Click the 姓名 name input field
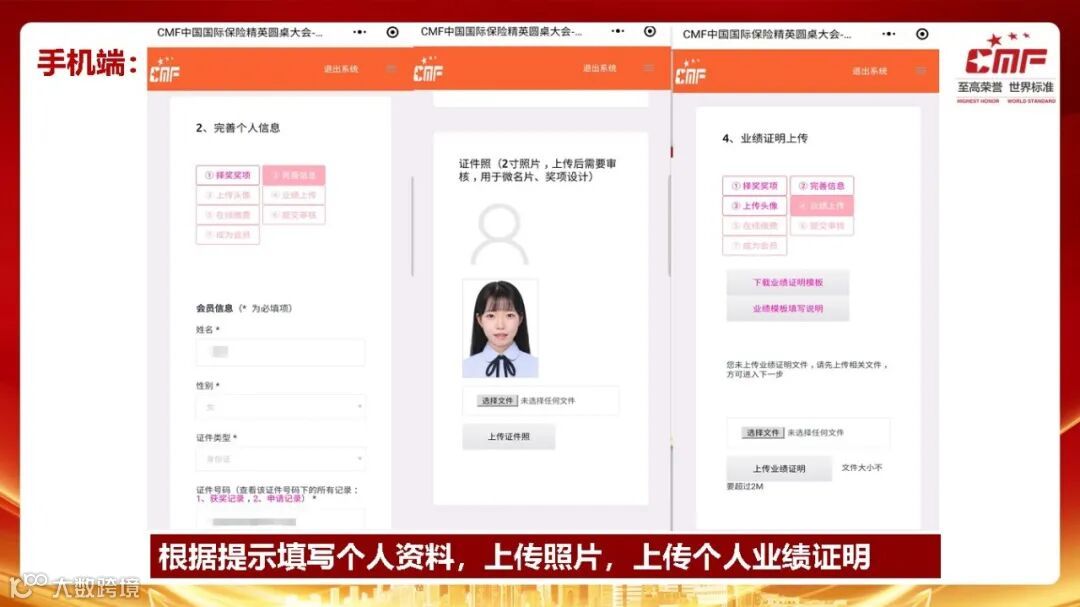 [280, 352]
